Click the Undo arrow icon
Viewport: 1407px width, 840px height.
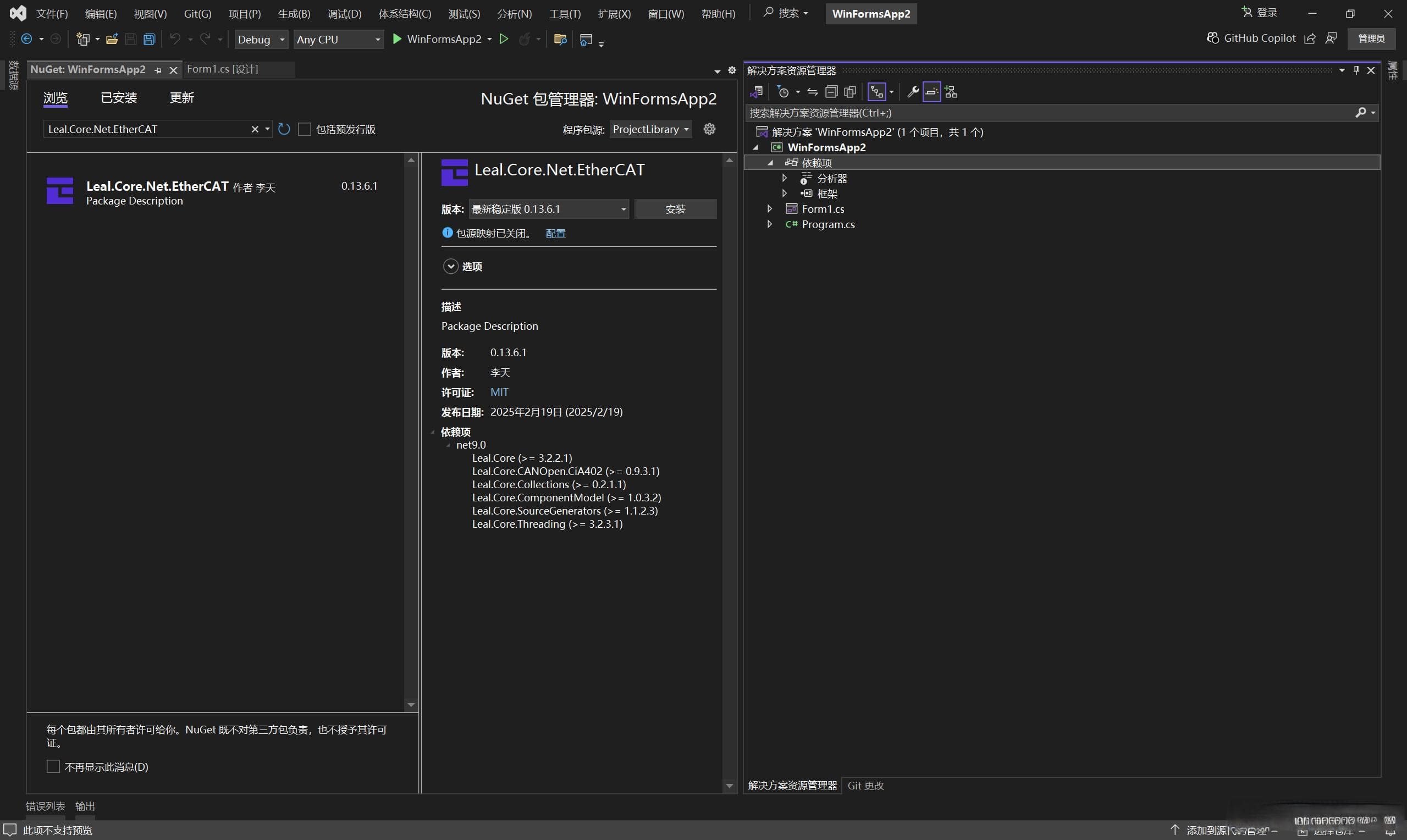pyautogui.click(x=175, y=38)
